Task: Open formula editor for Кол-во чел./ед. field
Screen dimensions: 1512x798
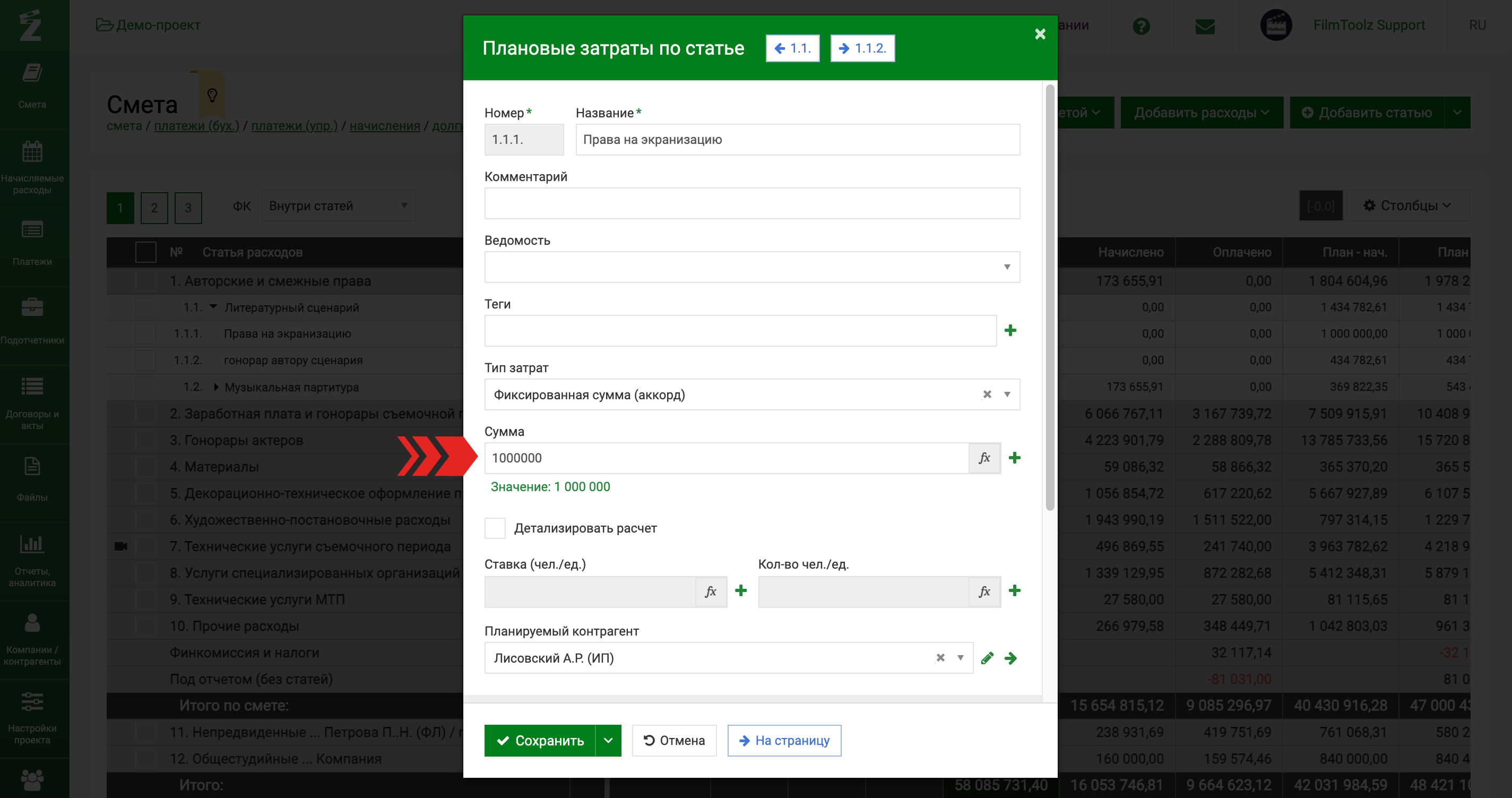Action: coord(984,591)
